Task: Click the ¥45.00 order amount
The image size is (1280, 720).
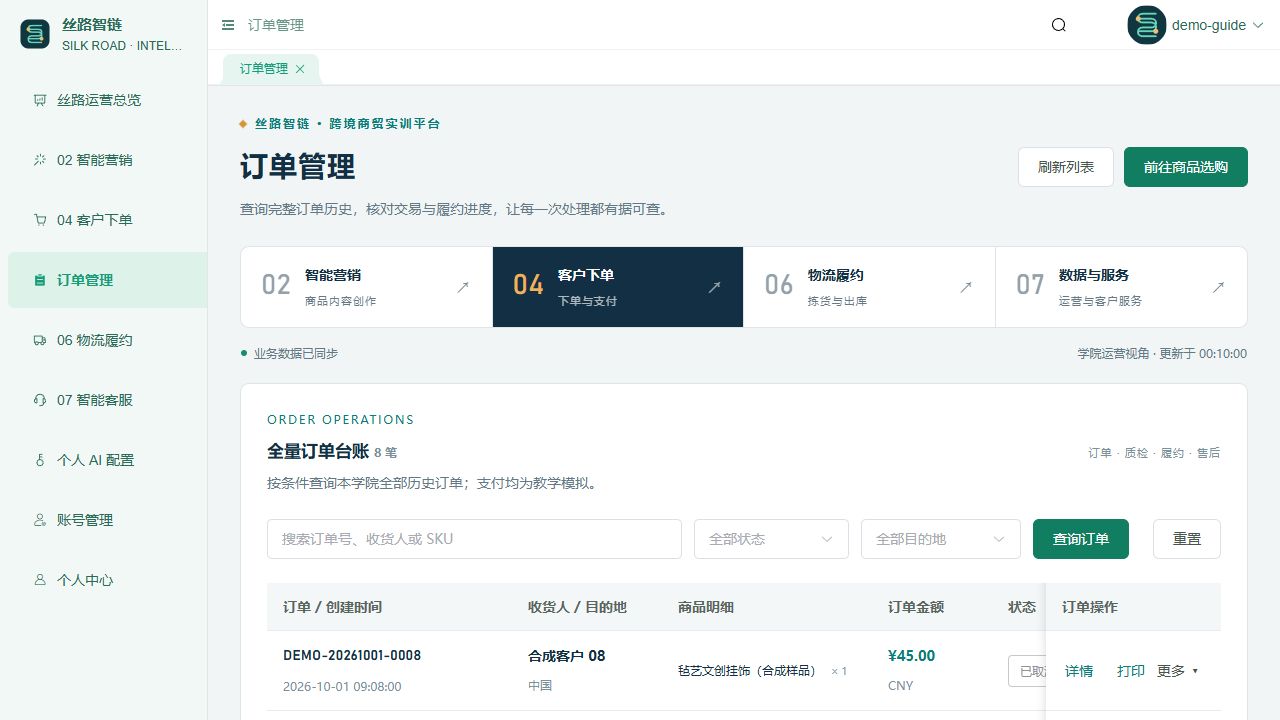Action: pos(911,656)
